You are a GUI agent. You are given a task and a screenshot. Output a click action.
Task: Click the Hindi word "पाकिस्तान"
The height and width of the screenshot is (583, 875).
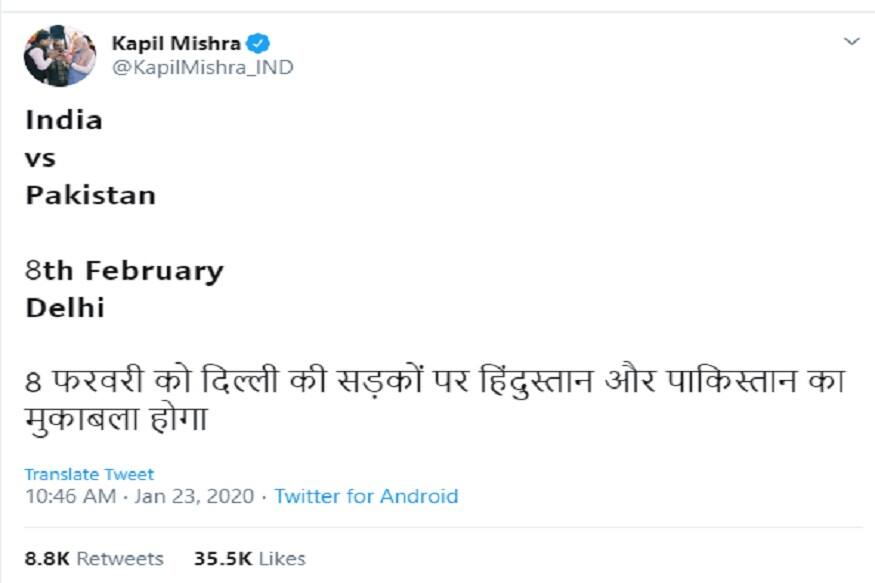pos(745,383)
